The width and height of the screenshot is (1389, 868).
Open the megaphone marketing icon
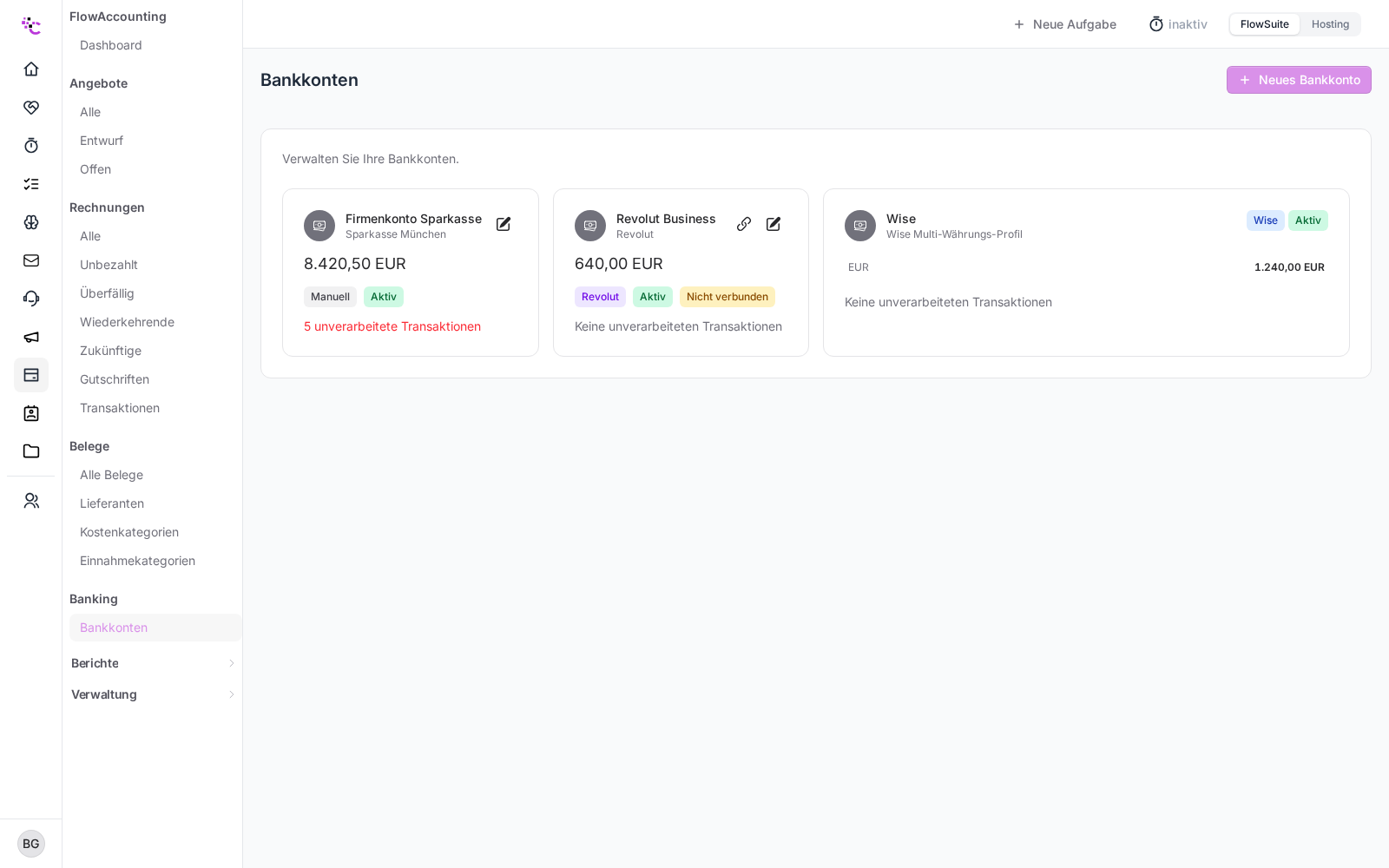(31, 337)
